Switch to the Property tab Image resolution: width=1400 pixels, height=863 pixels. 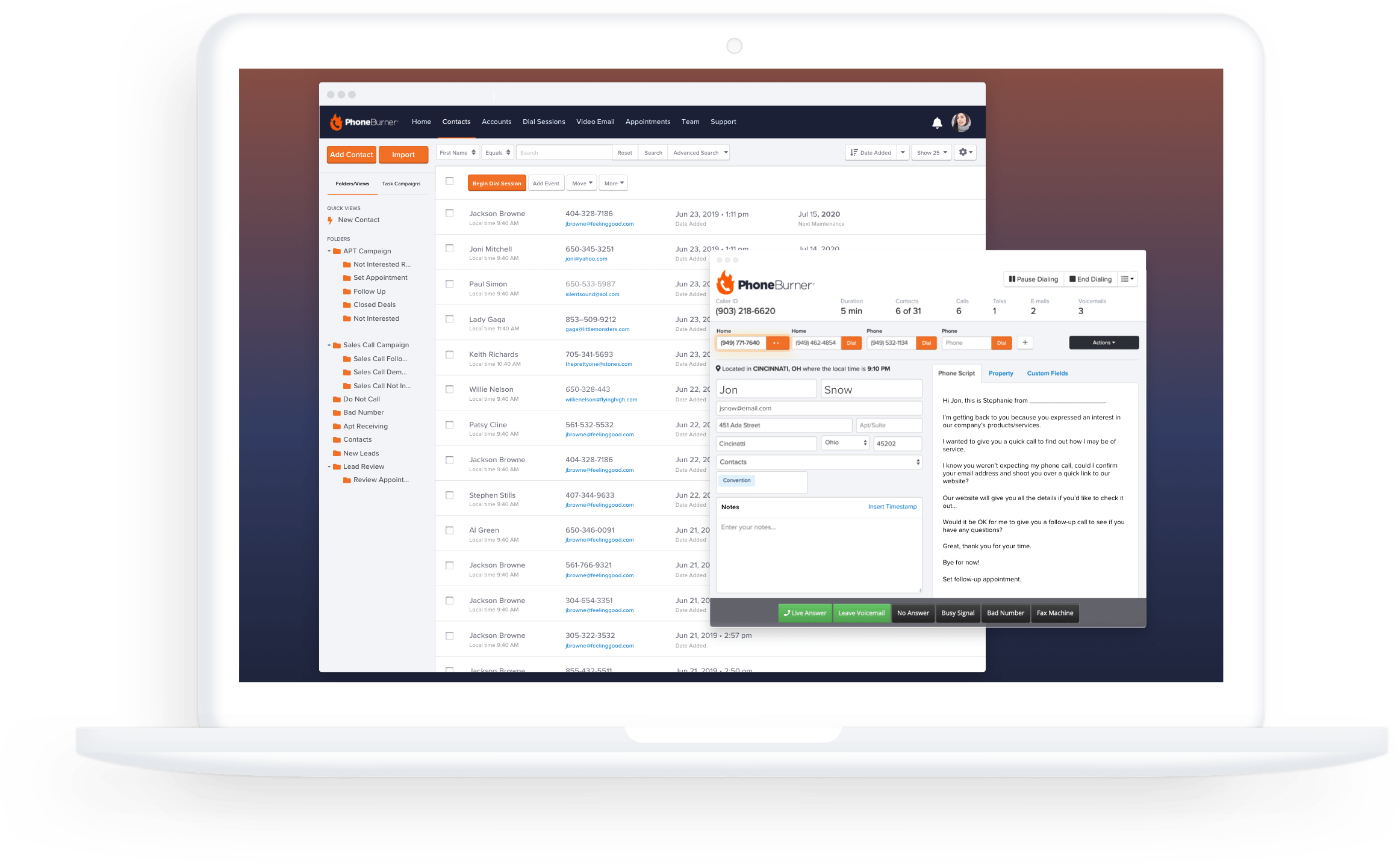tap(1000, 373)
